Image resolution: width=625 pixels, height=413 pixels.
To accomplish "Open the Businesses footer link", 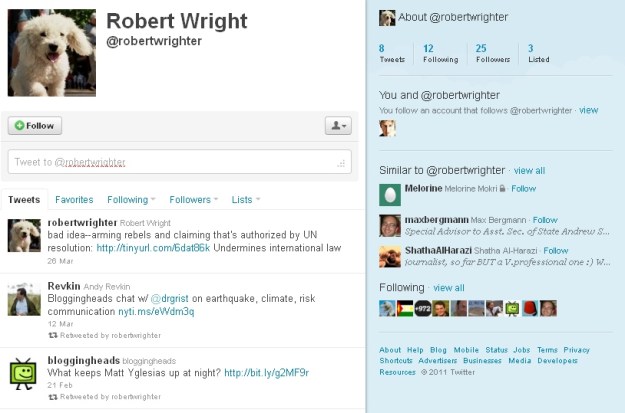I will coord(482,360).
